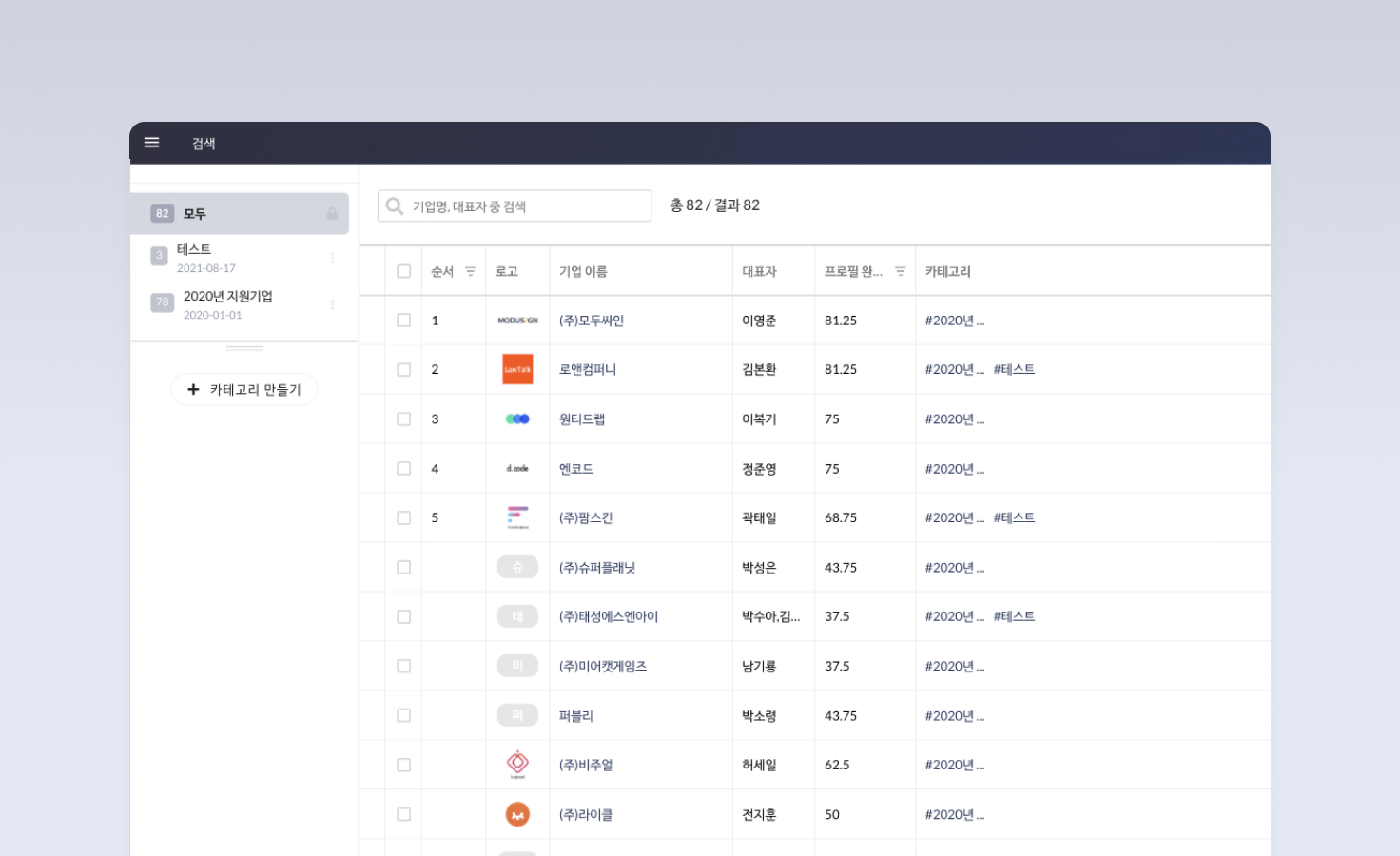Screen dimensions: 1400x856
Task: Click the filter icon in 순서 column
Action: click(x=470, y=272)
